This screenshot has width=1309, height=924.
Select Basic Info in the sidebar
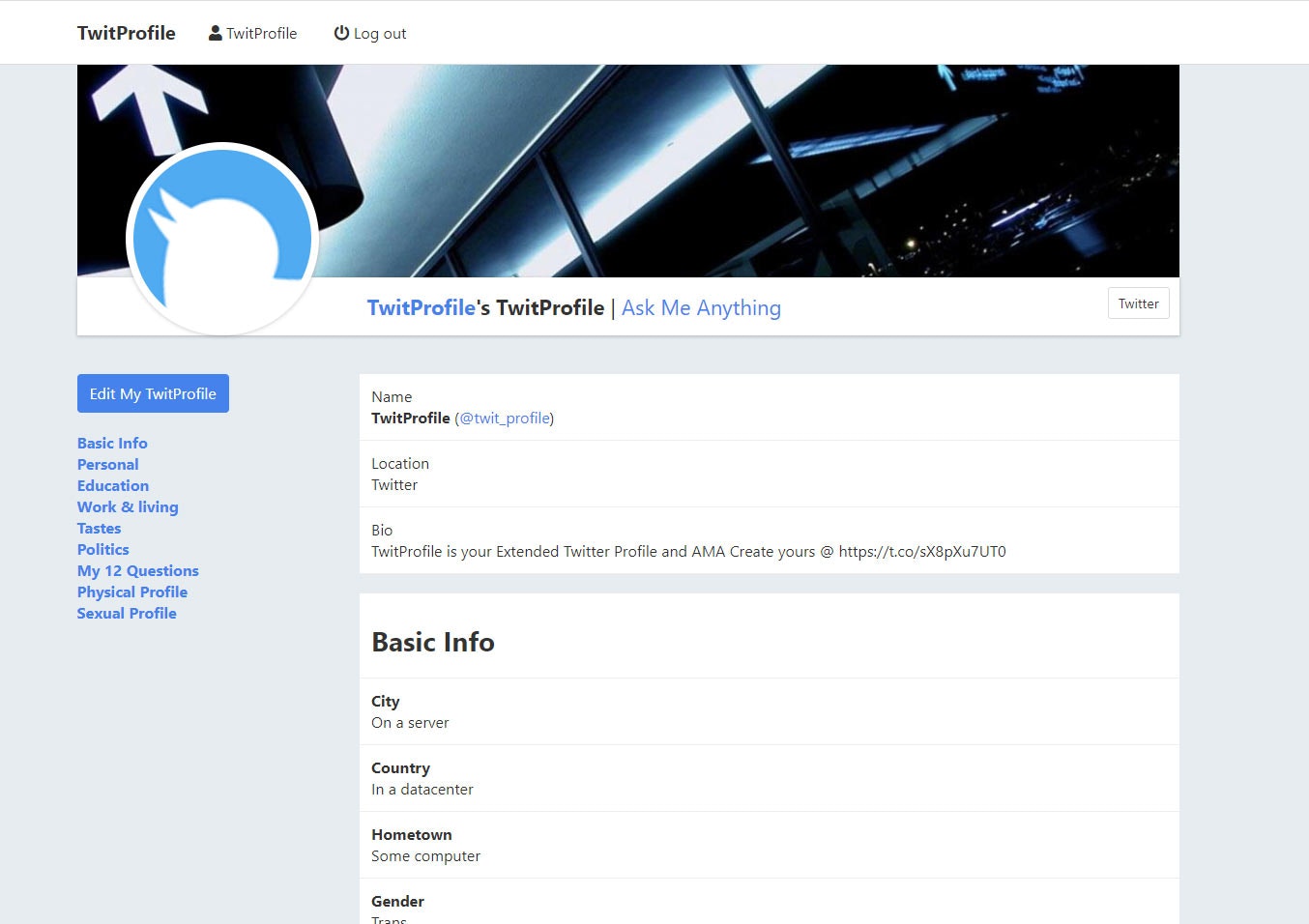tap(112, 443)
